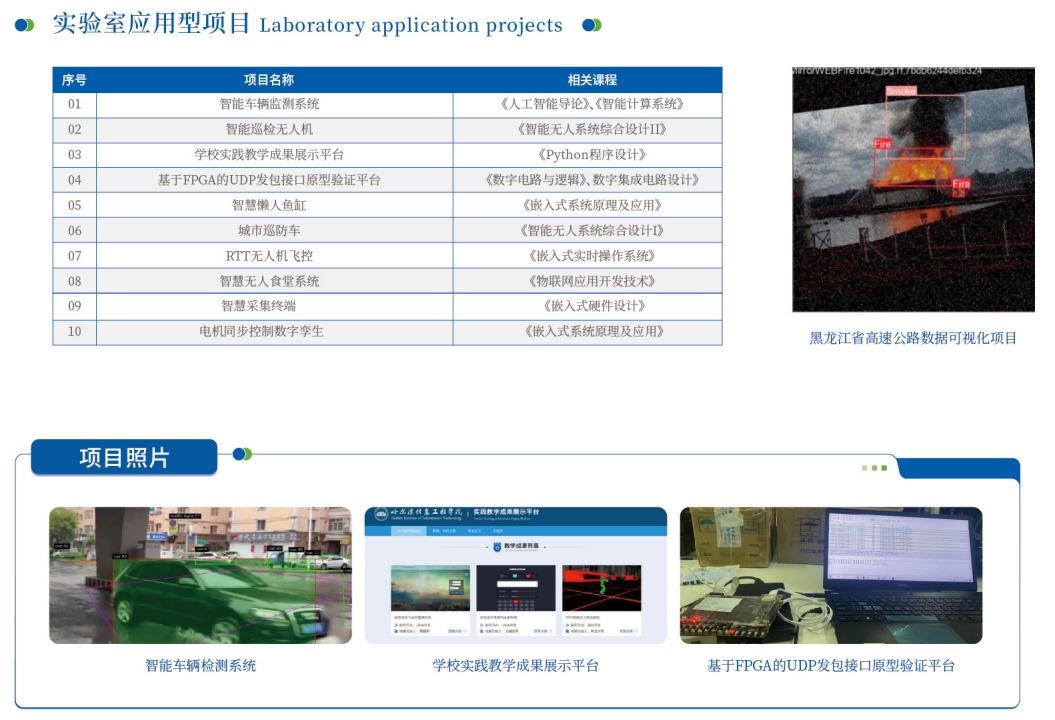Open the 智能车辆检测系统 car detection photo
The width and height of the screenshot is (1055, 720).
[200, 575]
